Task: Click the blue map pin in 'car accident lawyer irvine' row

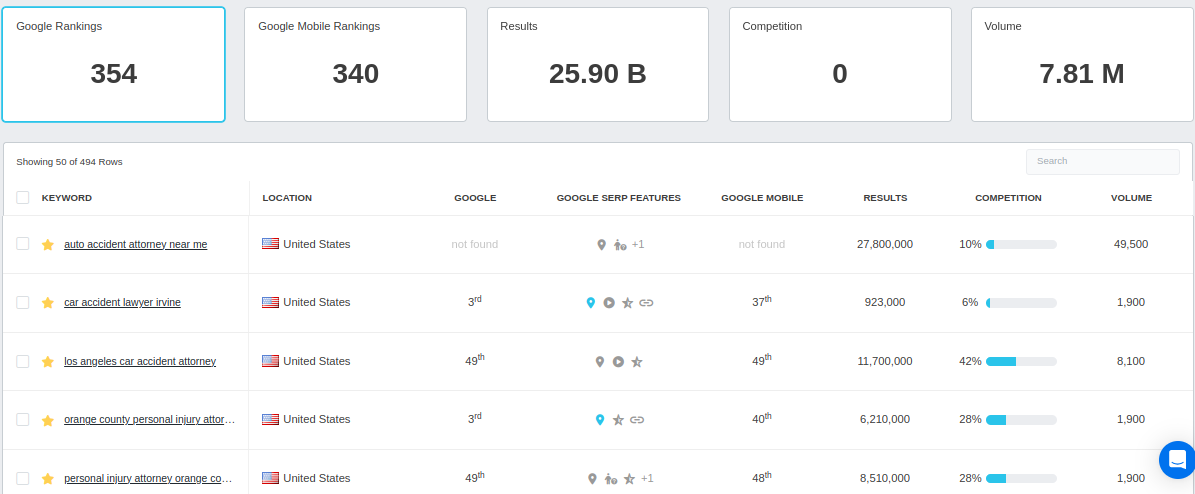Action: (x=591, y=302)
